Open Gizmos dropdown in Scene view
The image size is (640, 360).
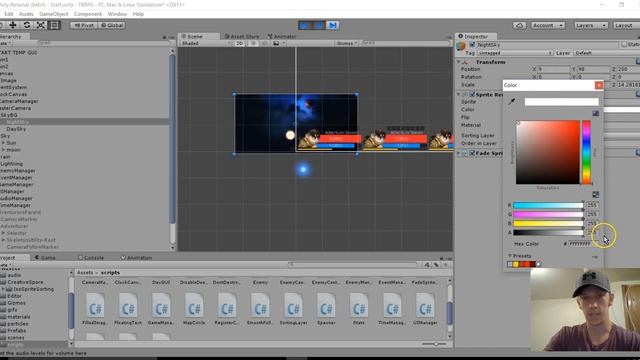[347, 43]
